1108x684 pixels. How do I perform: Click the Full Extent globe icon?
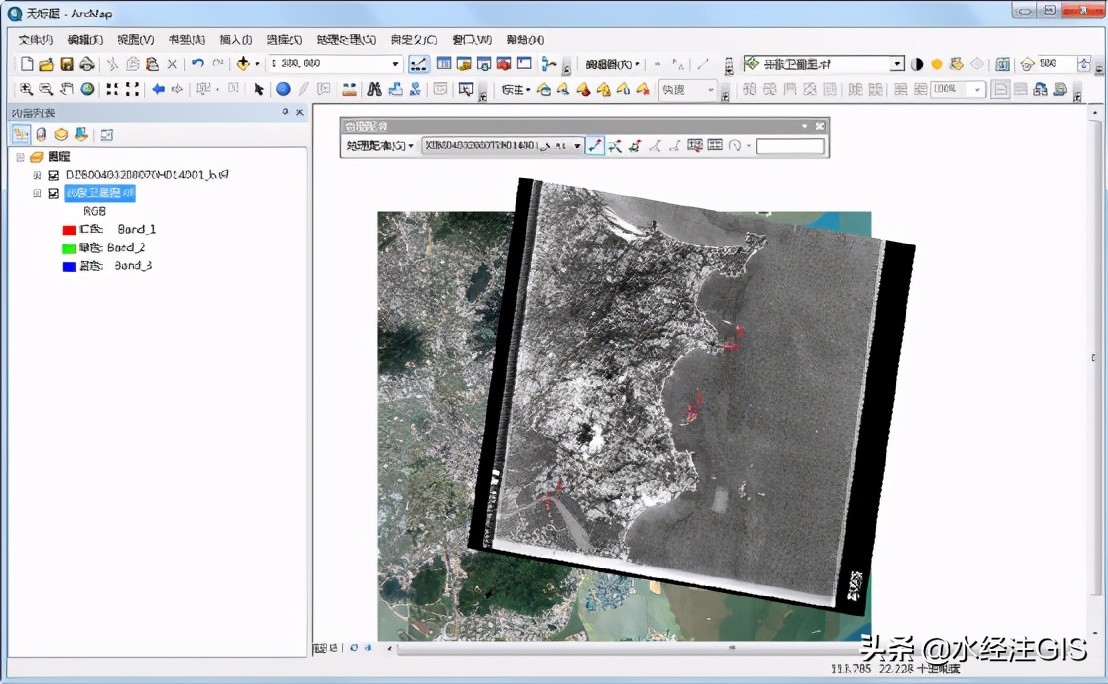[88, 89]
